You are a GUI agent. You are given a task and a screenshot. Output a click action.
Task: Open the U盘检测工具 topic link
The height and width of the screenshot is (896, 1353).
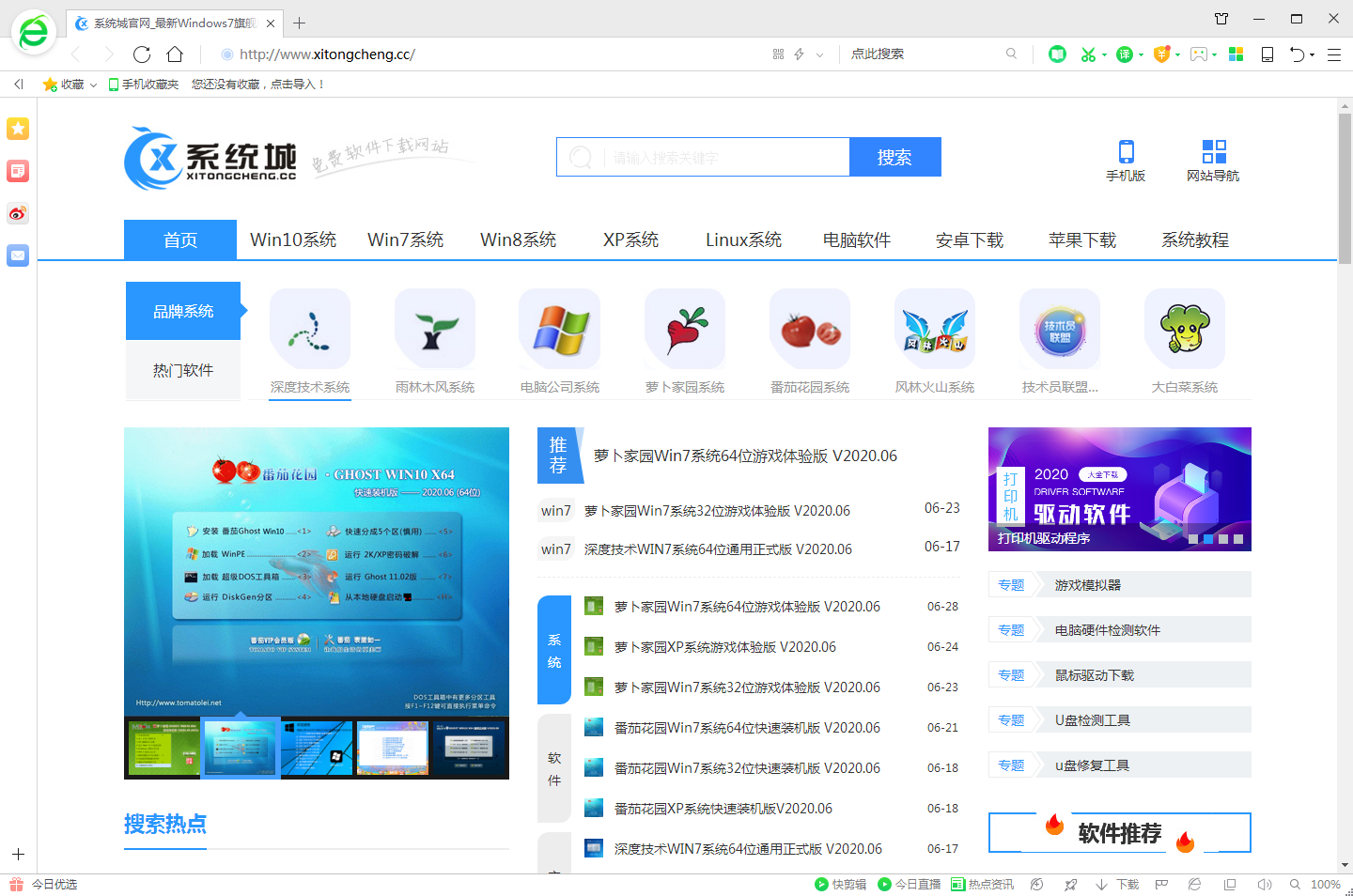(x=1093, y=720)
